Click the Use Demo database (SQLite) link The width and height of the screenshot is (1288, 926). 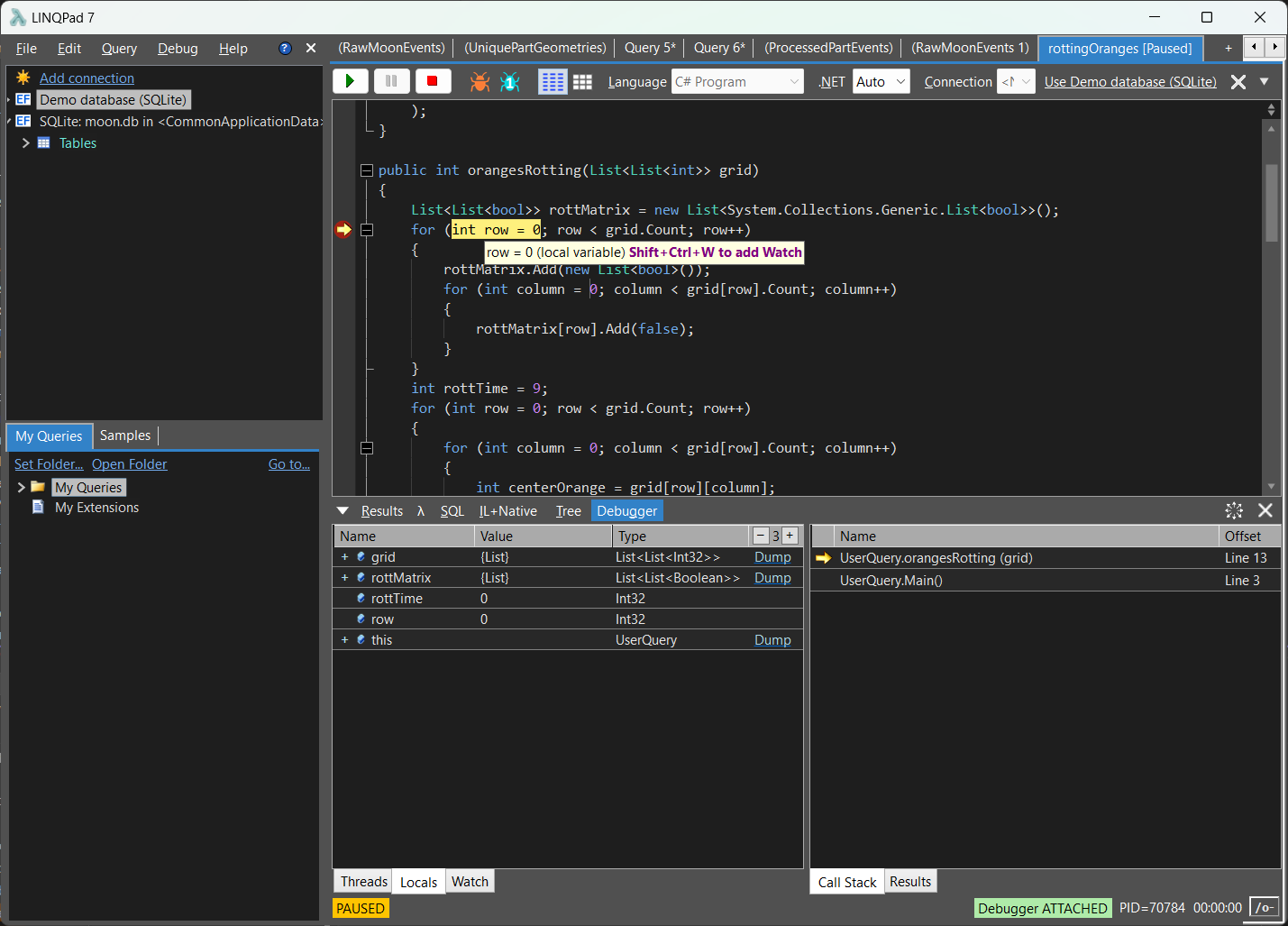[1130, 82]
